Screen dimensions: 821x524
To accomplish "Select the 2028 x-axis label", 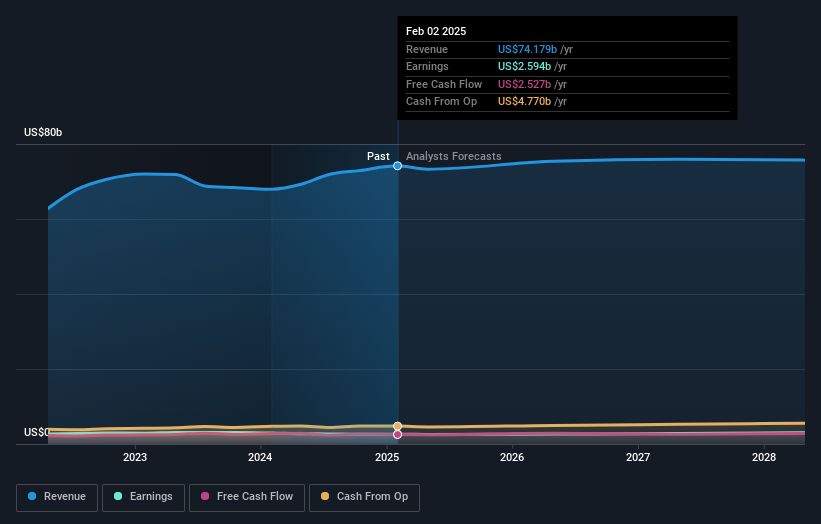I will 764,457.
